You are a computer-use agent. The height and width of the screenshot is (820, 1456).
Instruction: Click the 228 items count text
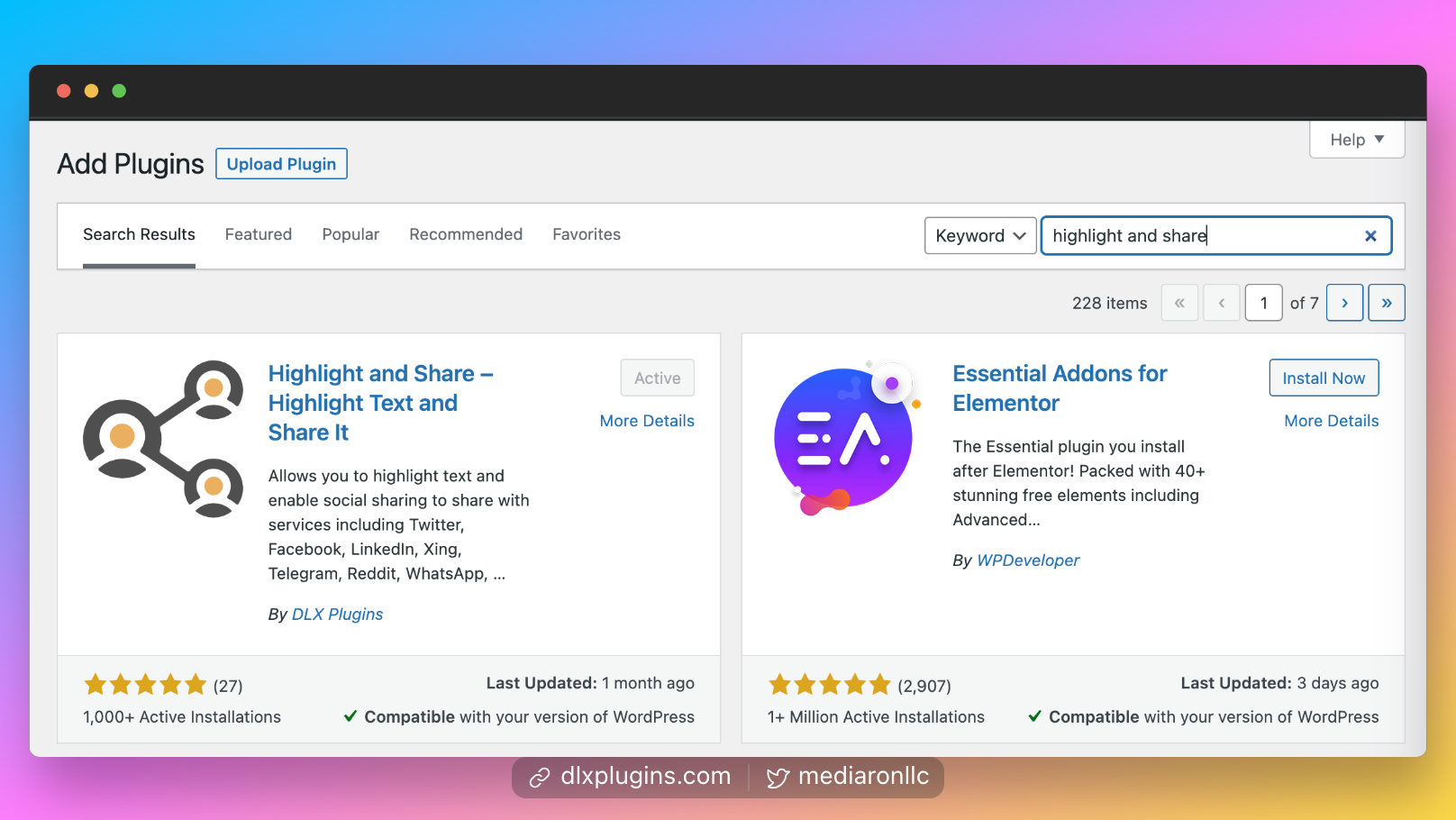coord(1110,304)
